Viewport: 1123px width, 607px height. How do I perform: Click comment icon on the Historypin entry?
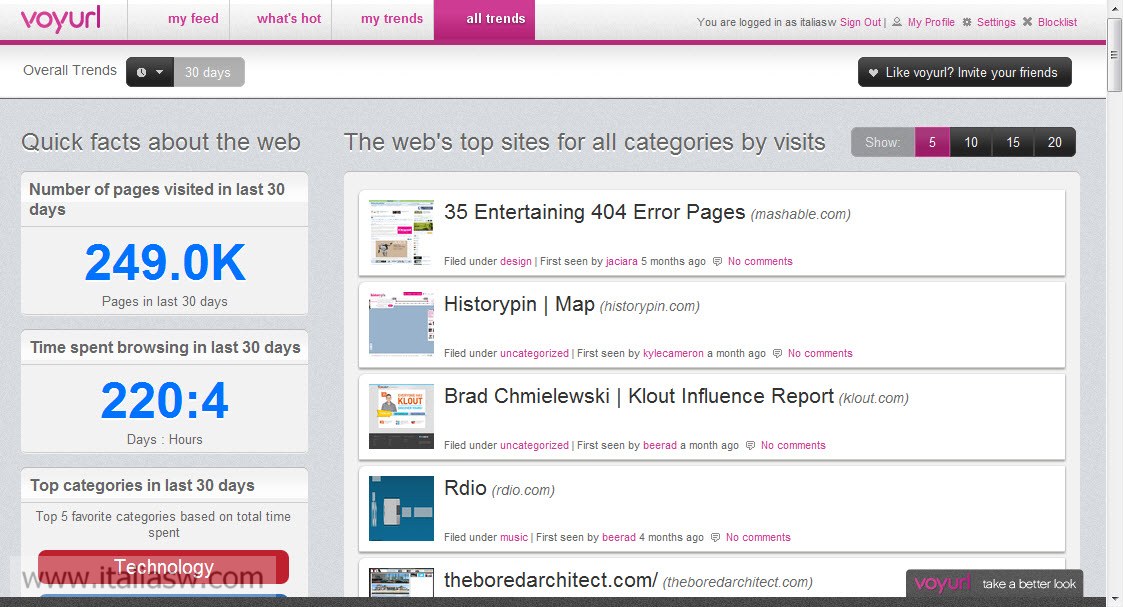click(777, 354)
